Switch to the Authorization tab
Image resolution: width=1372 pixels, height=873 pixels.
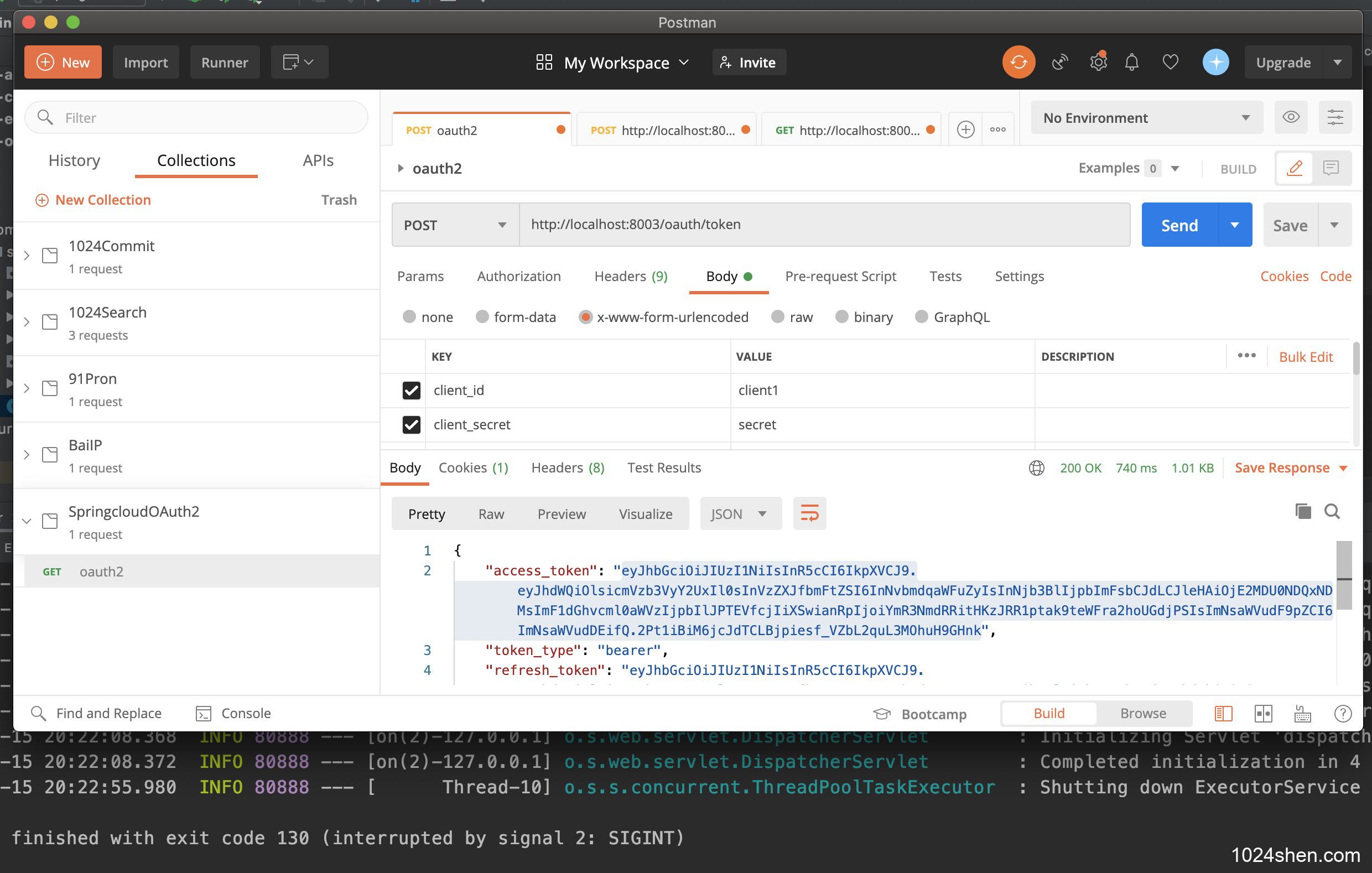coord(518,277)
